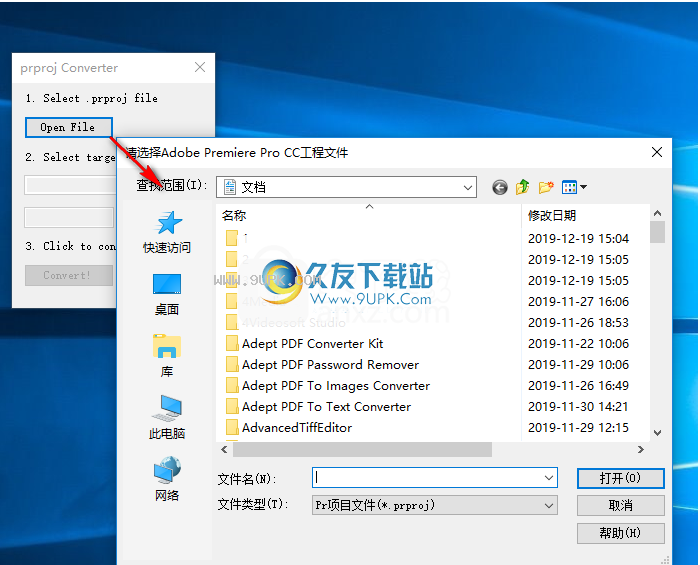Click the disabled Convert! button
The width and height of the screenshot is (700, 565).
(68, 275)
